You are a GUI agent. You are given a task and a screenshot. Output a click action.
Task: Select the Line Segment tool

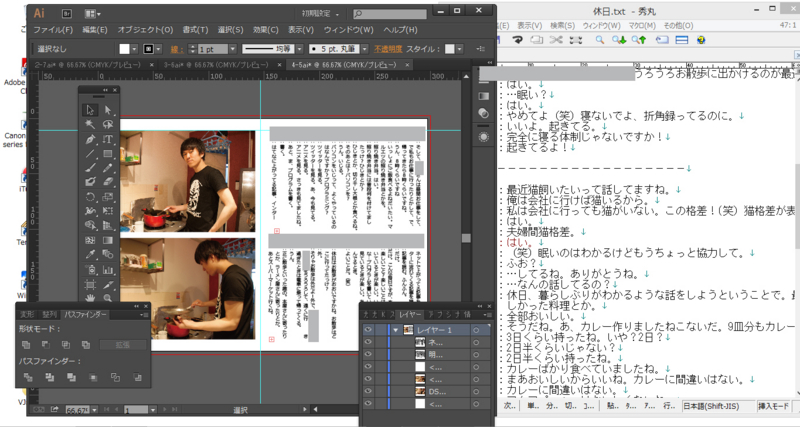[90, 154]
